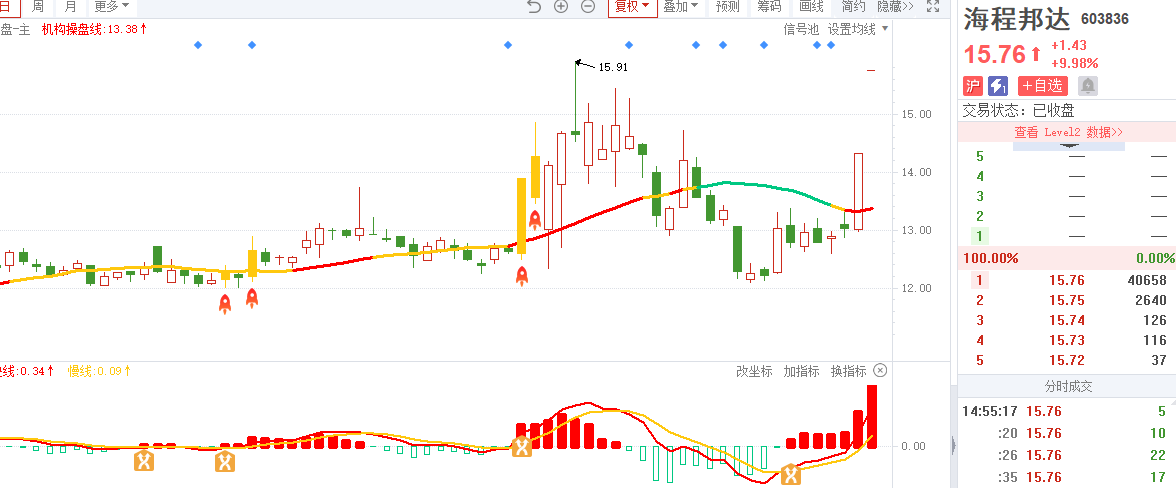Open the 分时成交 tick trades header

(x=1067, y=387)
